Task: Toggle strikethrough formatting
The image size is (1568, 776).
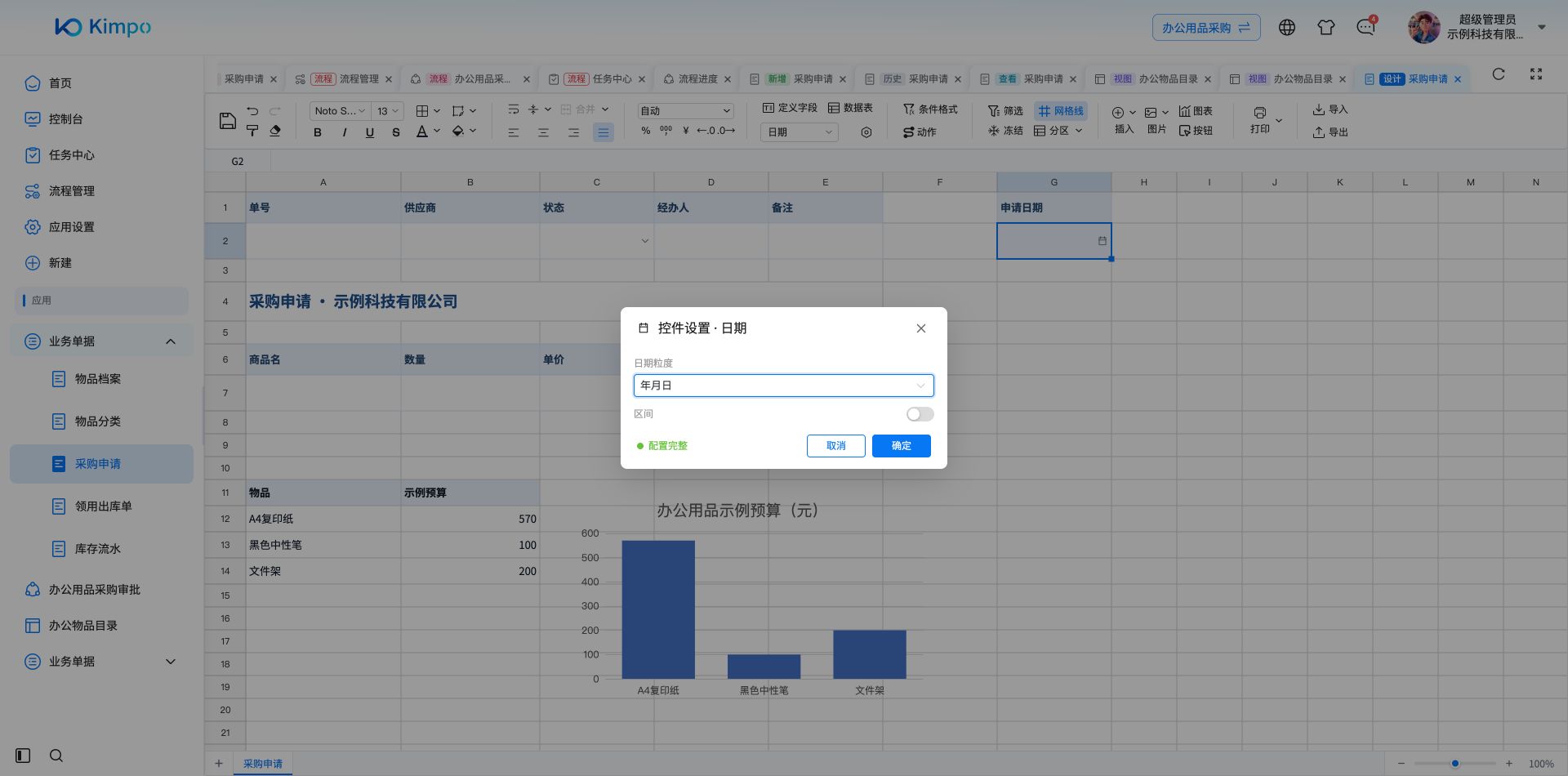Action: coord(396,132)
